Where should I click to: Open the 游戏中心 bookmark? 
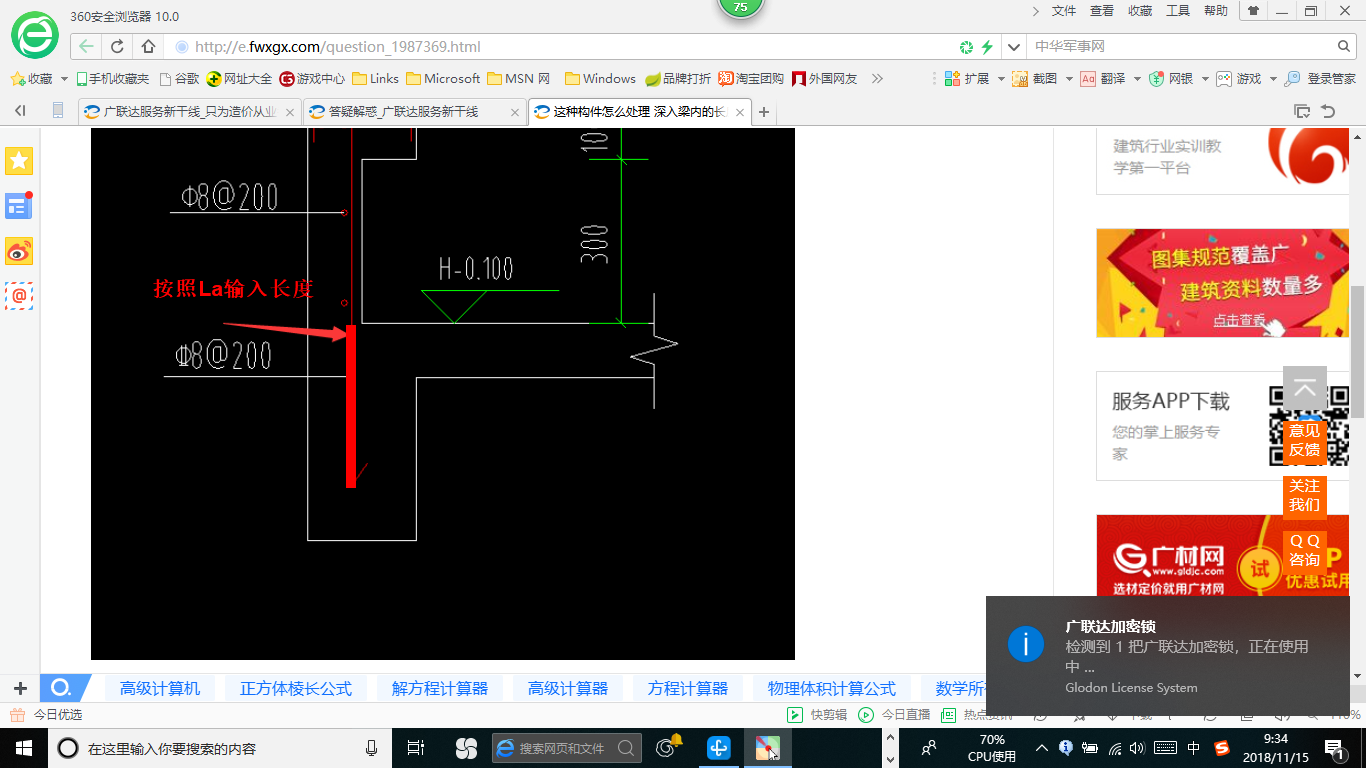tap(312, 78)
